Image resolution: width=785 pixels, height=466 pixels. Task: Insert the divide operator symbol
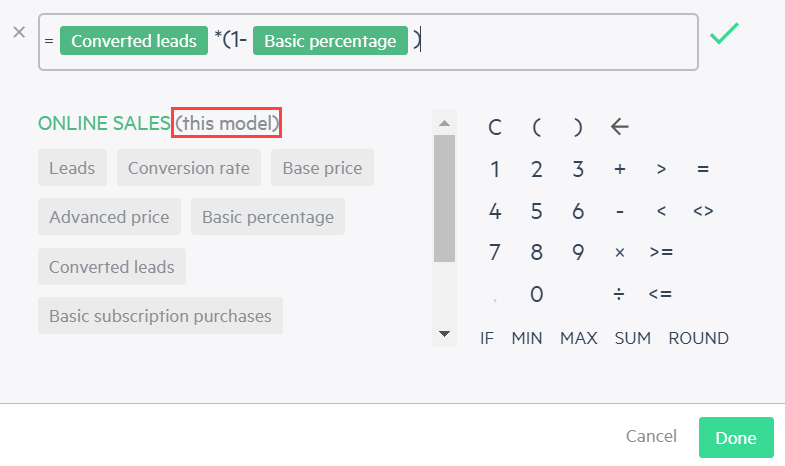click(619, 294)
